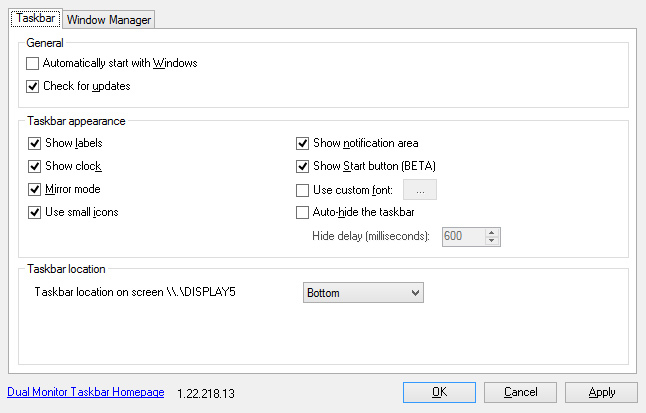
Task: Disable the Show clock option
Action: pos(34,167)
